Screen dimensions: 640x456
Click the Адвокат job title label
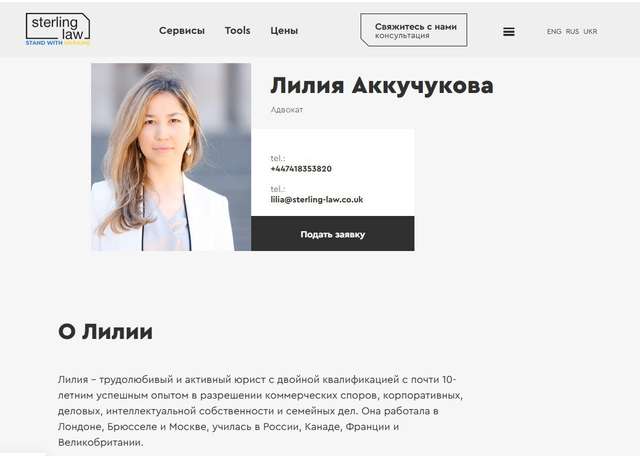[x=287, y=109]
